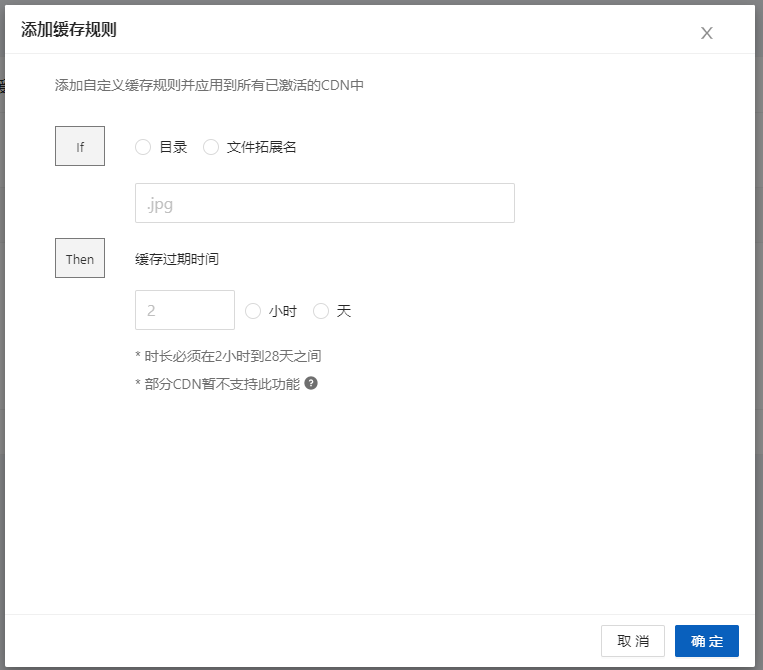
Task: Click the 目录 label text
Action: click(173, 147)
